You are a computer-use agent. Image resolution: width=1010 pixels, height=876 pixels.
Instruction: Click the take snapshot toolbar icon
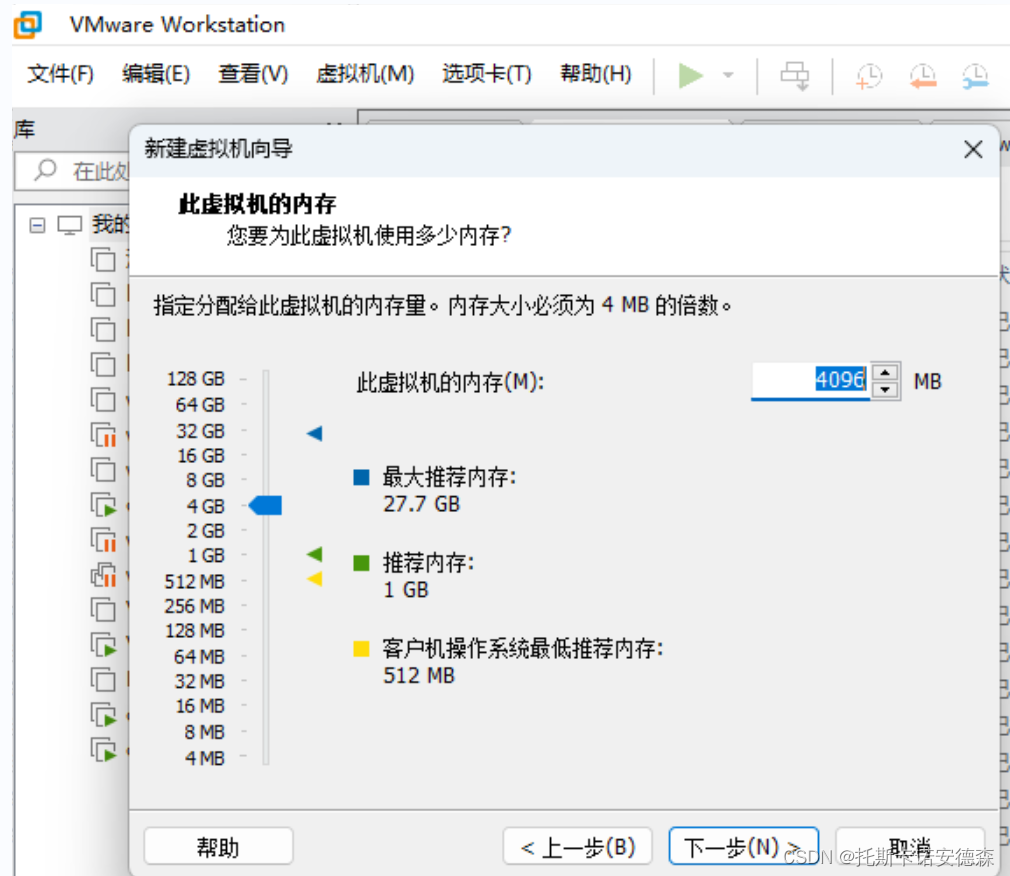[x=868, y=77]
